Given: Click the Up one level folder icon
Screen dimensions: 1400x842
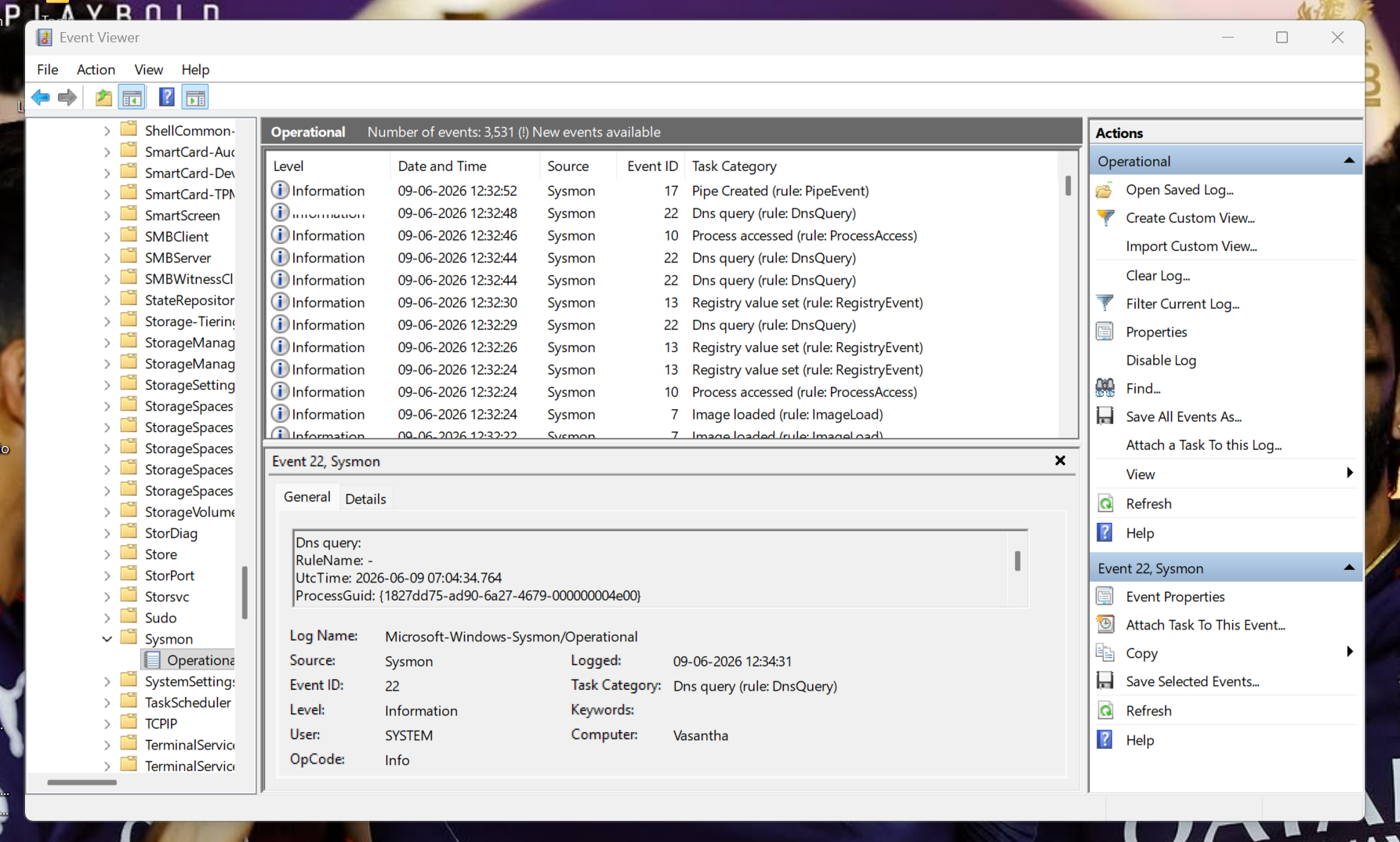Looking at the screenshot, I should (103, 97).
